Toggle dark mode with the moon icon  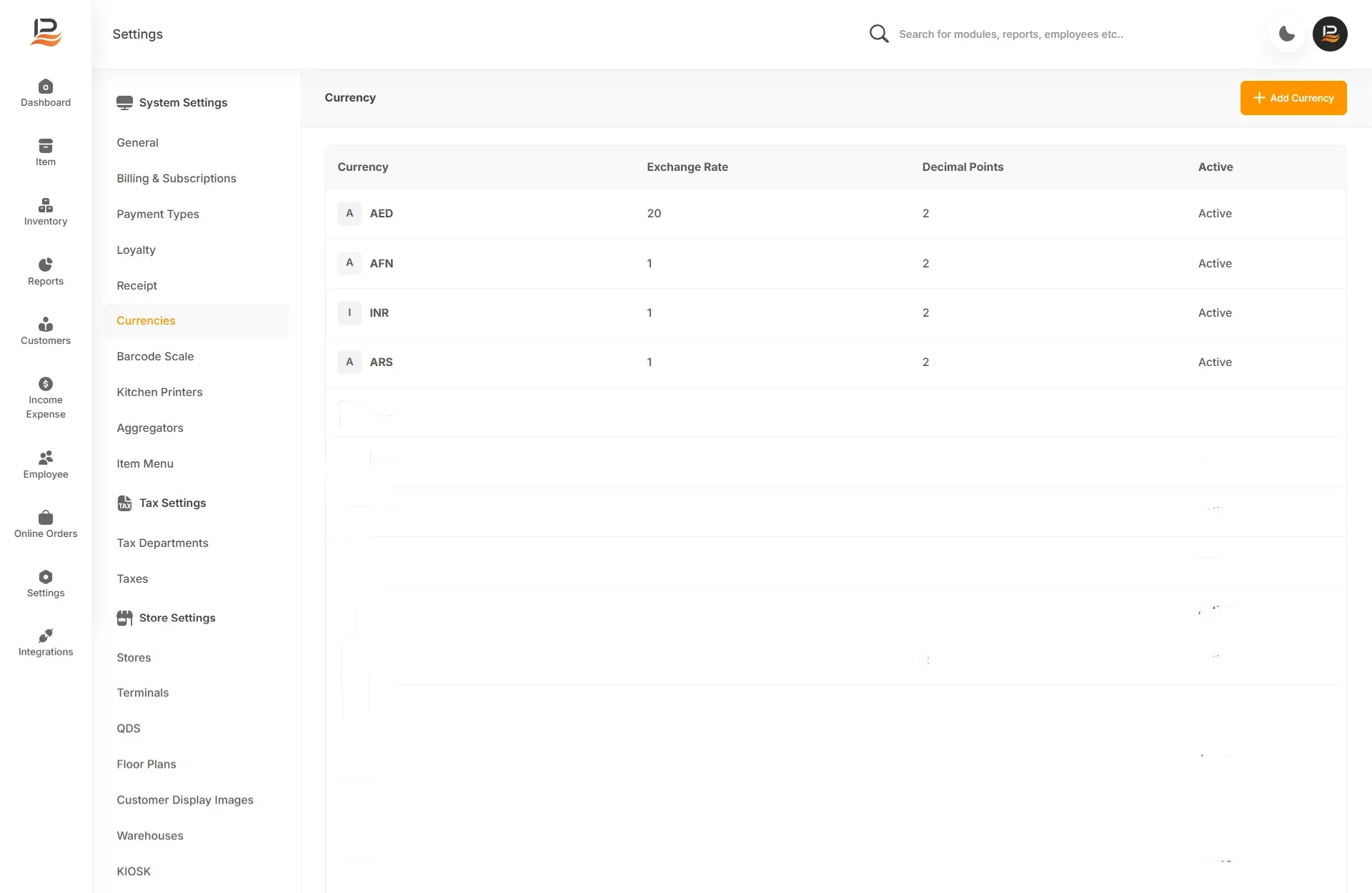(1287, 34)
